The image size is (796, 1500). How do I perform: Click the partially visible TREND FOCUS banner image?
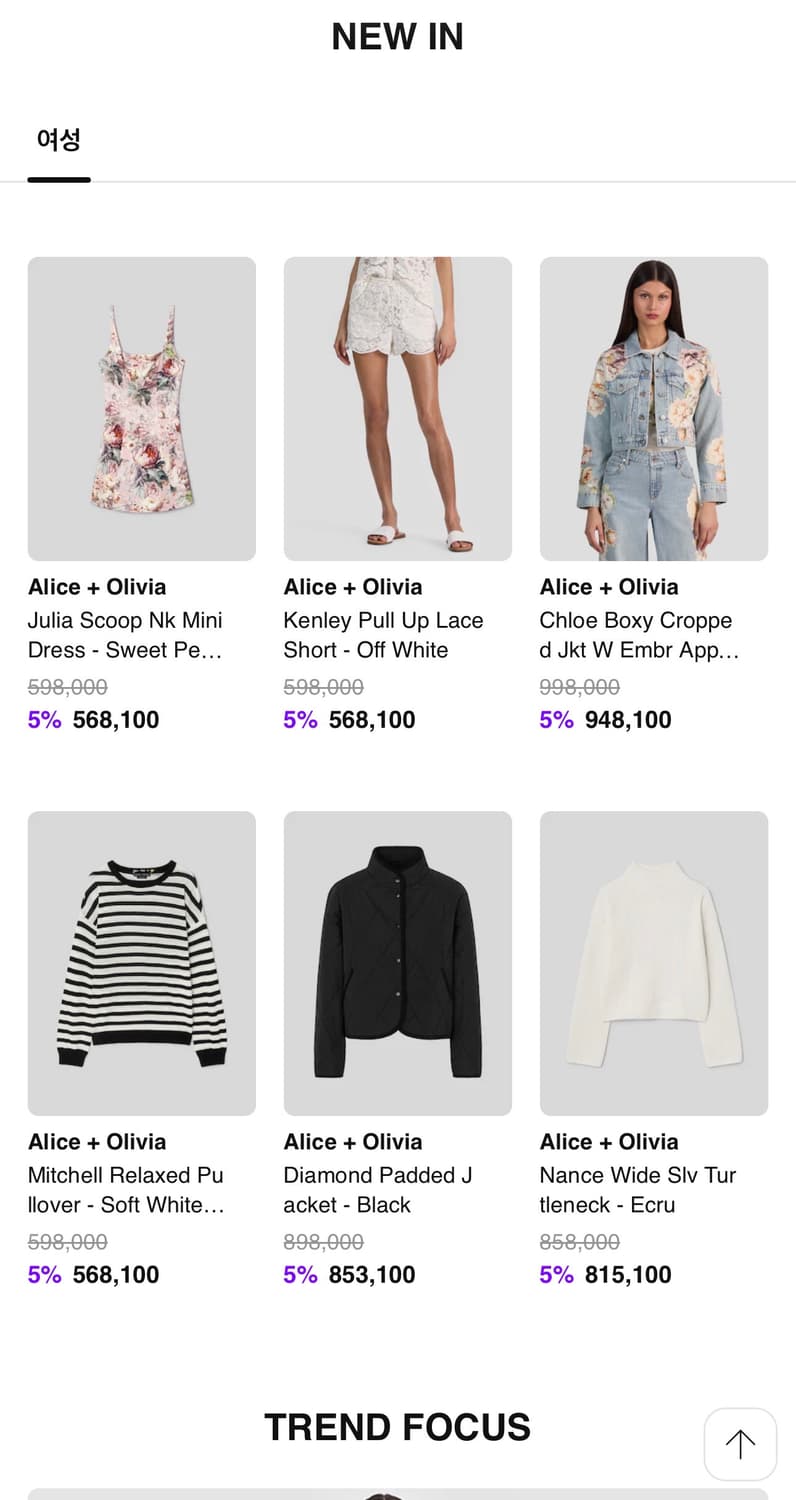click(x=397, y=1495)
